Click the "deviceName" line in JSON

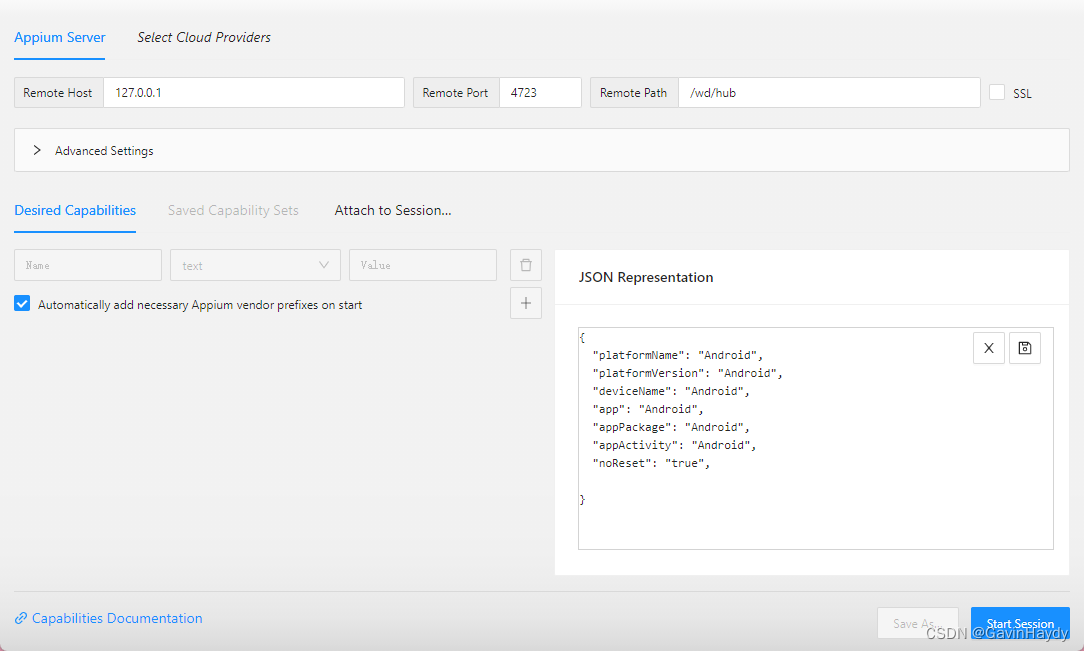point(671,391)
